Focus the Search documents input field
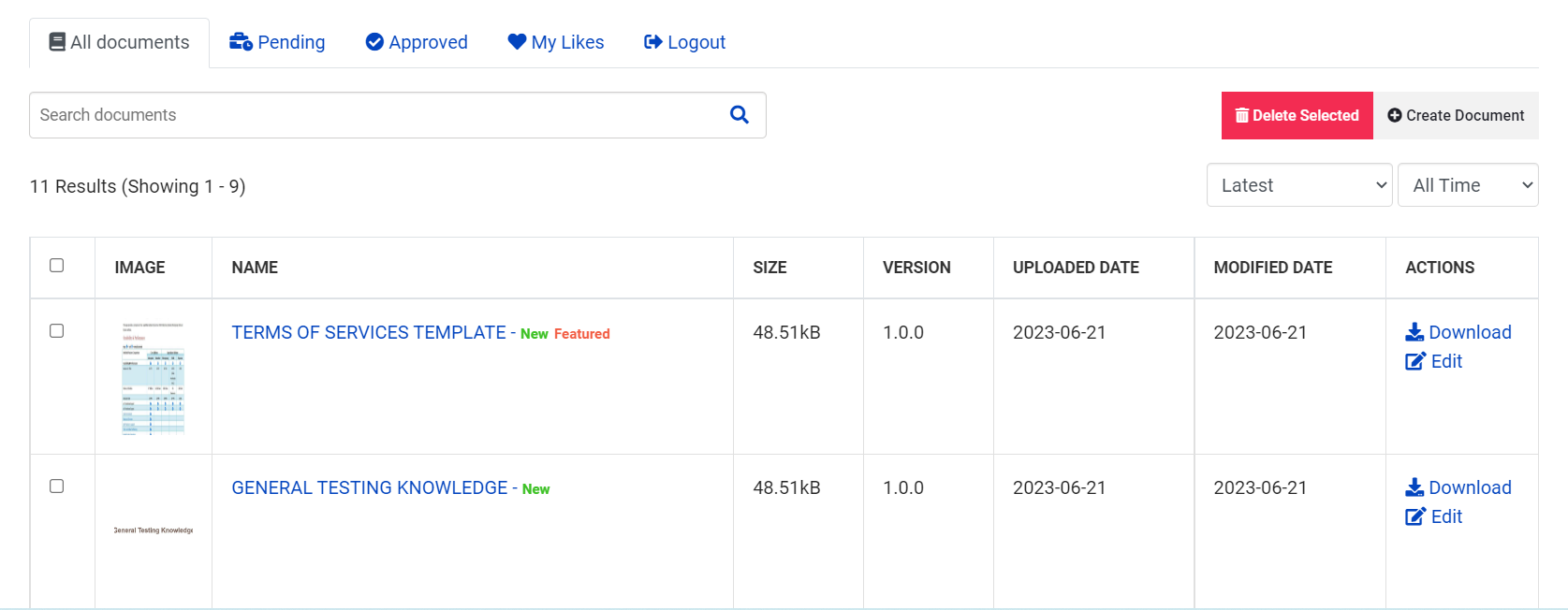1568x610 pixels. click(x=374, y=115)
